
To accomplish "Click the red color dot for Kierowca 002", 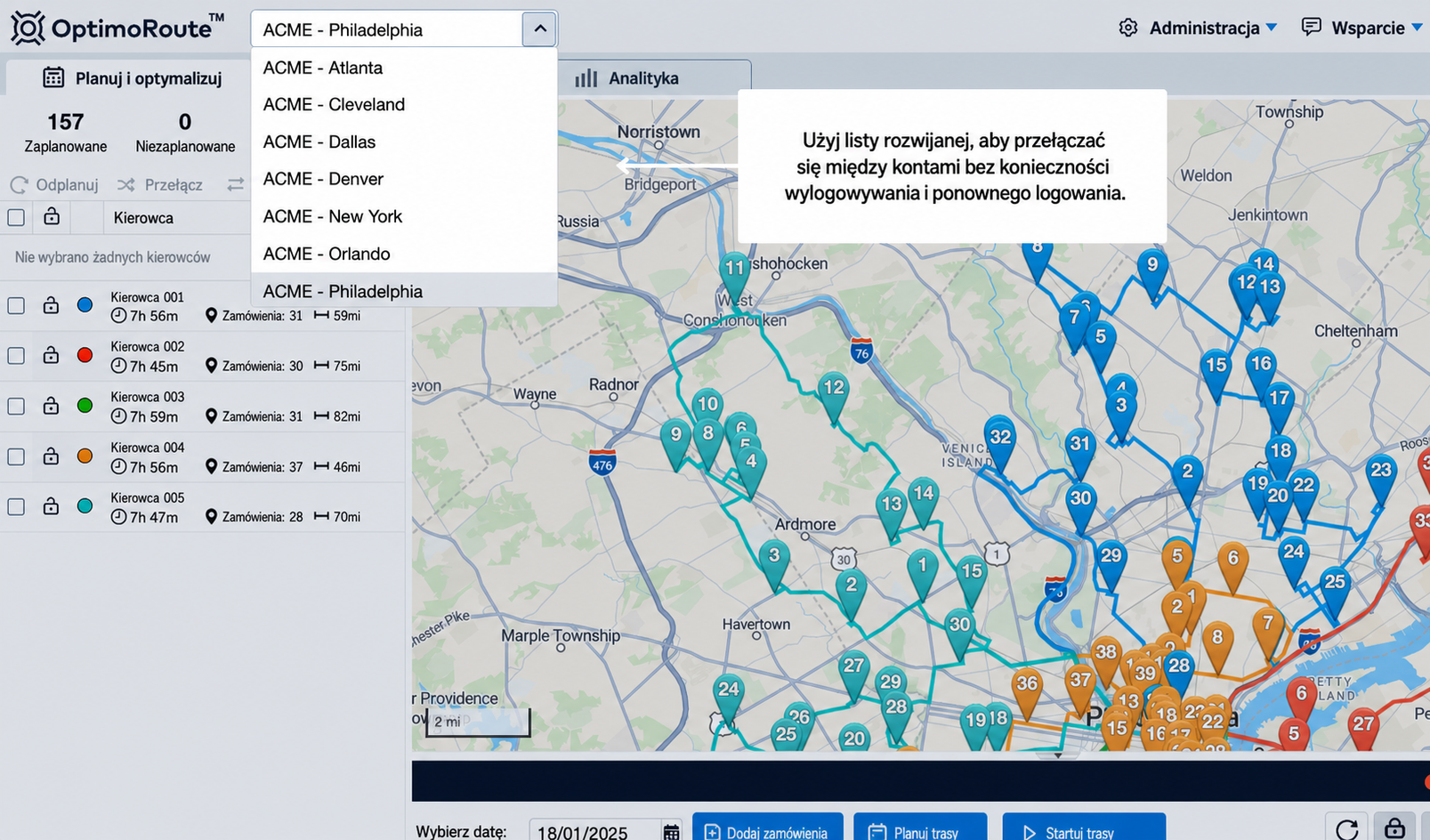I will 85,355.
